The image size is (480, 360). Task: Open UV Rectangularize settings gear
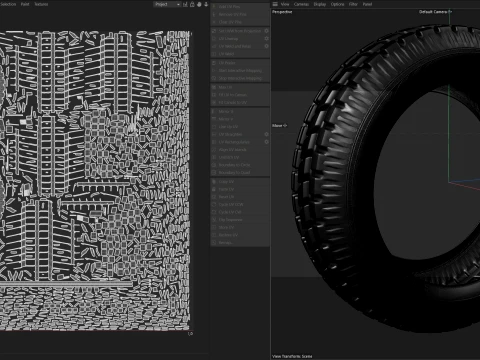pyautogui.click(x=266, y=142)
